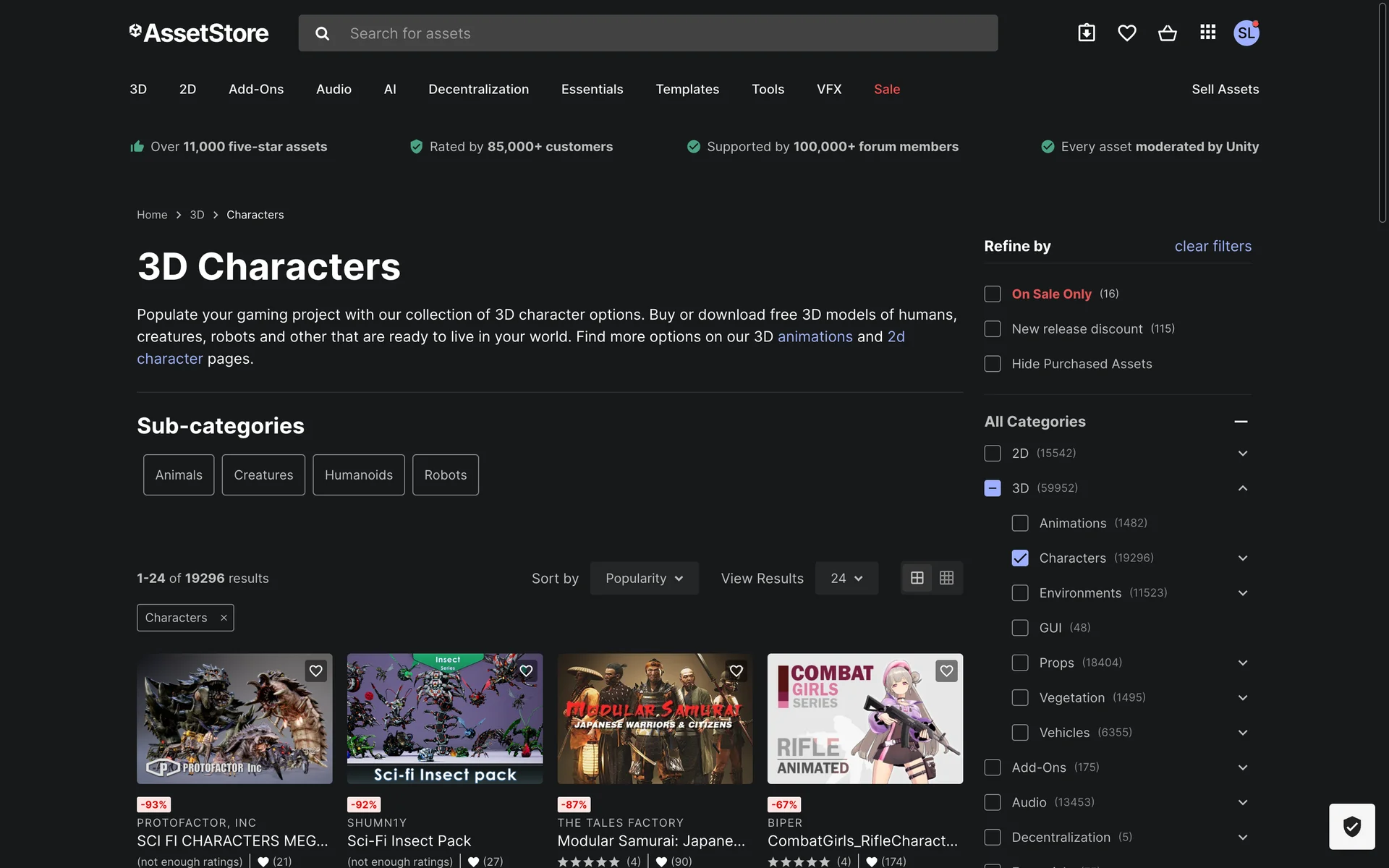Click the clear filters link

[x=1212, y=246]
